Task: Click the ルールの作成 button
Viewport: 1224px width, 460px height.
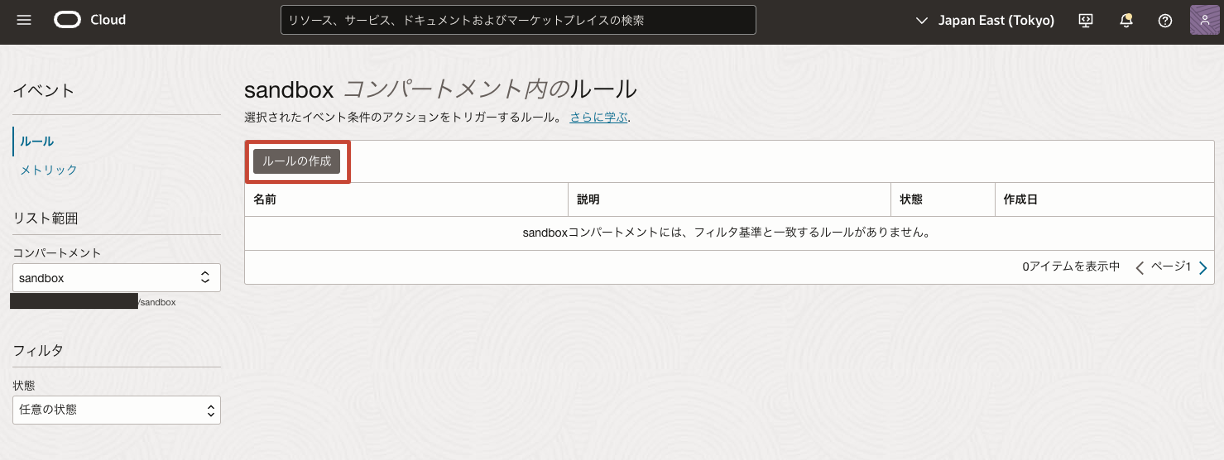Action: 297,161
